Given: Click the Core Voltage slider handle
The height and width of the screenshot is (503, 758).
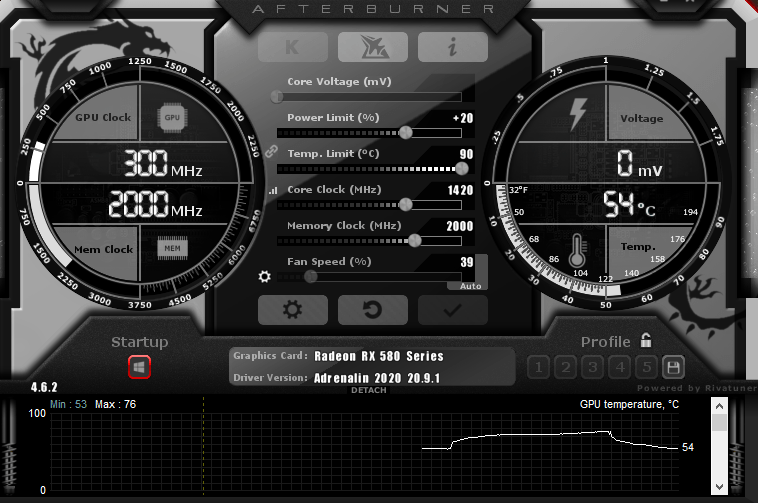Looking at the screenshot, I should click(x=277, y=97).
